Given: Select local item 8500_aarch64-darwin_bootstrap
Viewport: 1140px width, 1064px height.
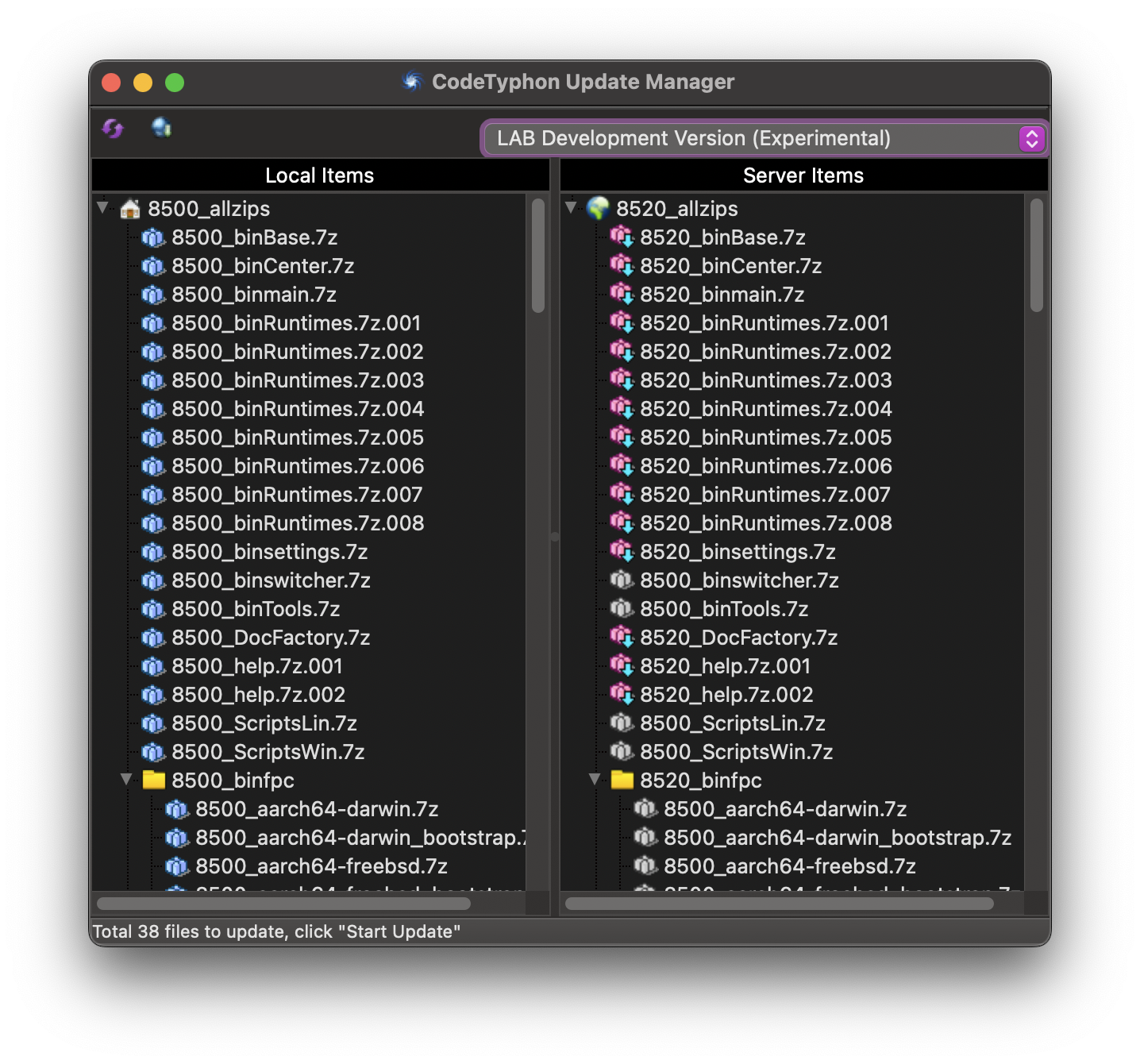Looking at the screenshot, I should tap(360, 838).
